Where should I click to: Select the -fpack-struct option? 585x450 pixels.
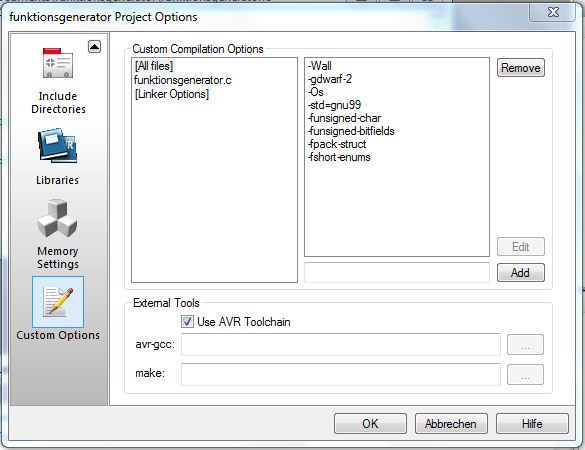click(337, 144)
